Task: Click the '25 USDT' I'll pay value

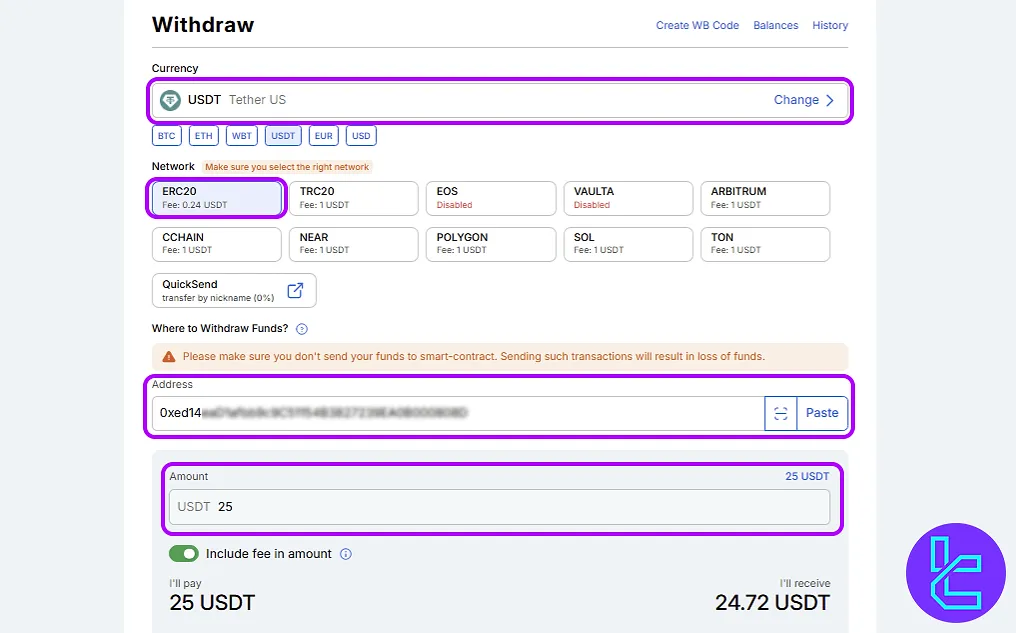Action: point(212,603)
